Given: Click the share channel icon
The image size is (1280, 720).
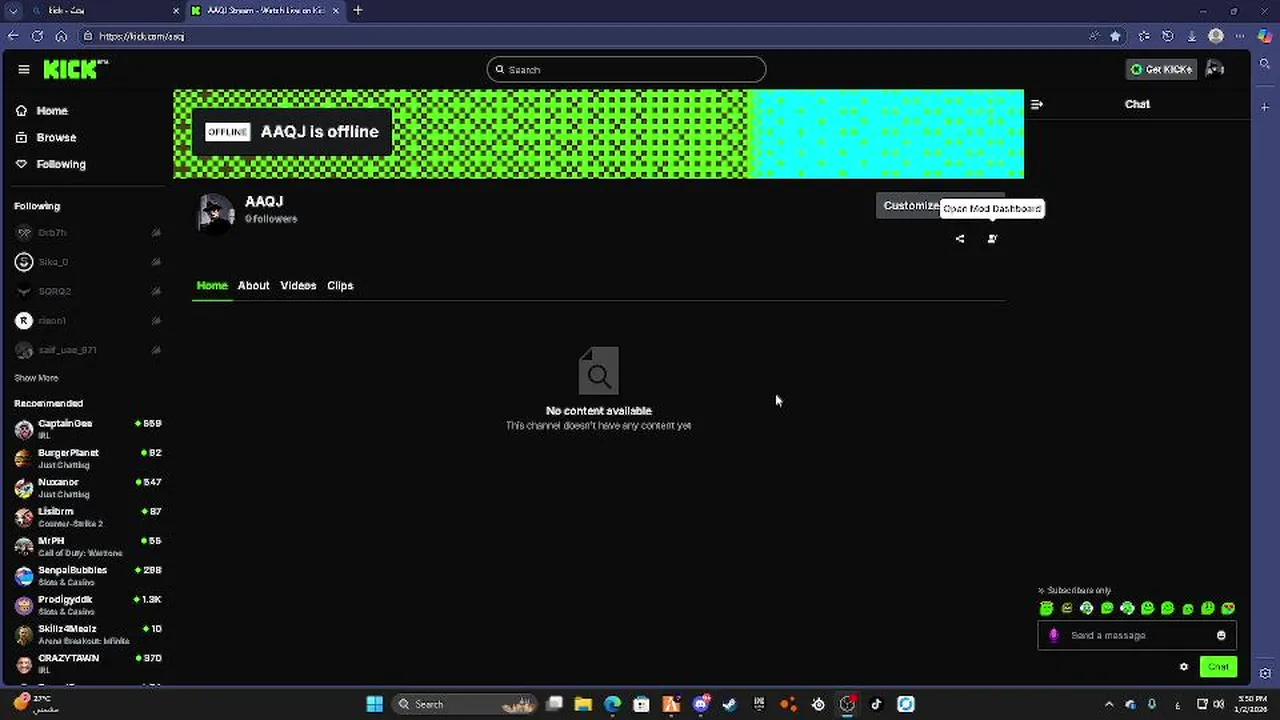Looking at the screenshot, I should pyautogui.click(x=960, y=239).
